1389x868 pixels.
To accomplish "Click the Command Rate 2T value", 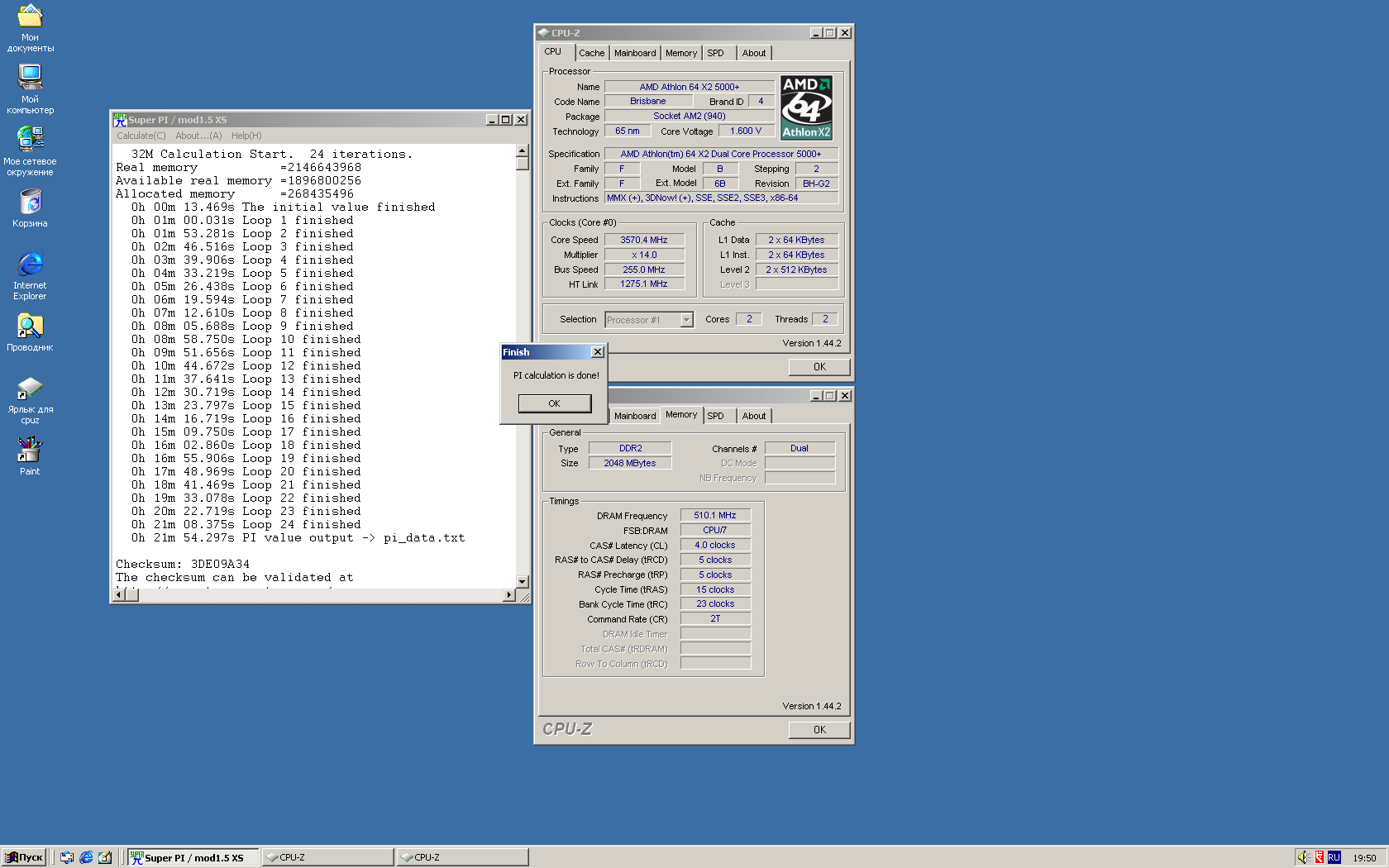I will (x=715, y=618).
